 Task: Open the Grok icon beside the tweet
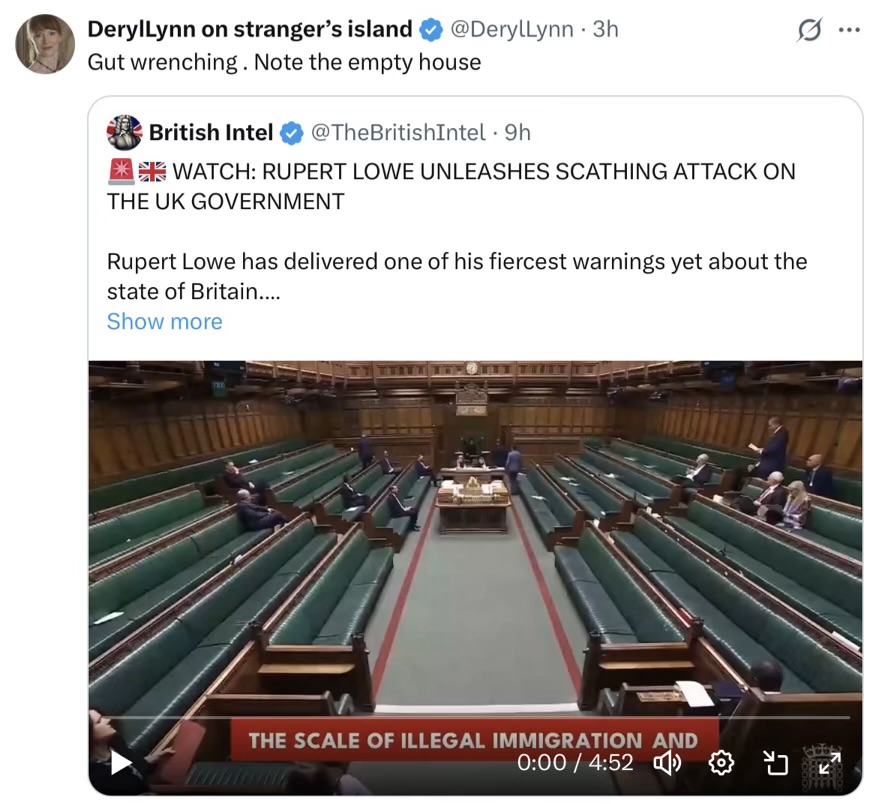tap(810, 30)
